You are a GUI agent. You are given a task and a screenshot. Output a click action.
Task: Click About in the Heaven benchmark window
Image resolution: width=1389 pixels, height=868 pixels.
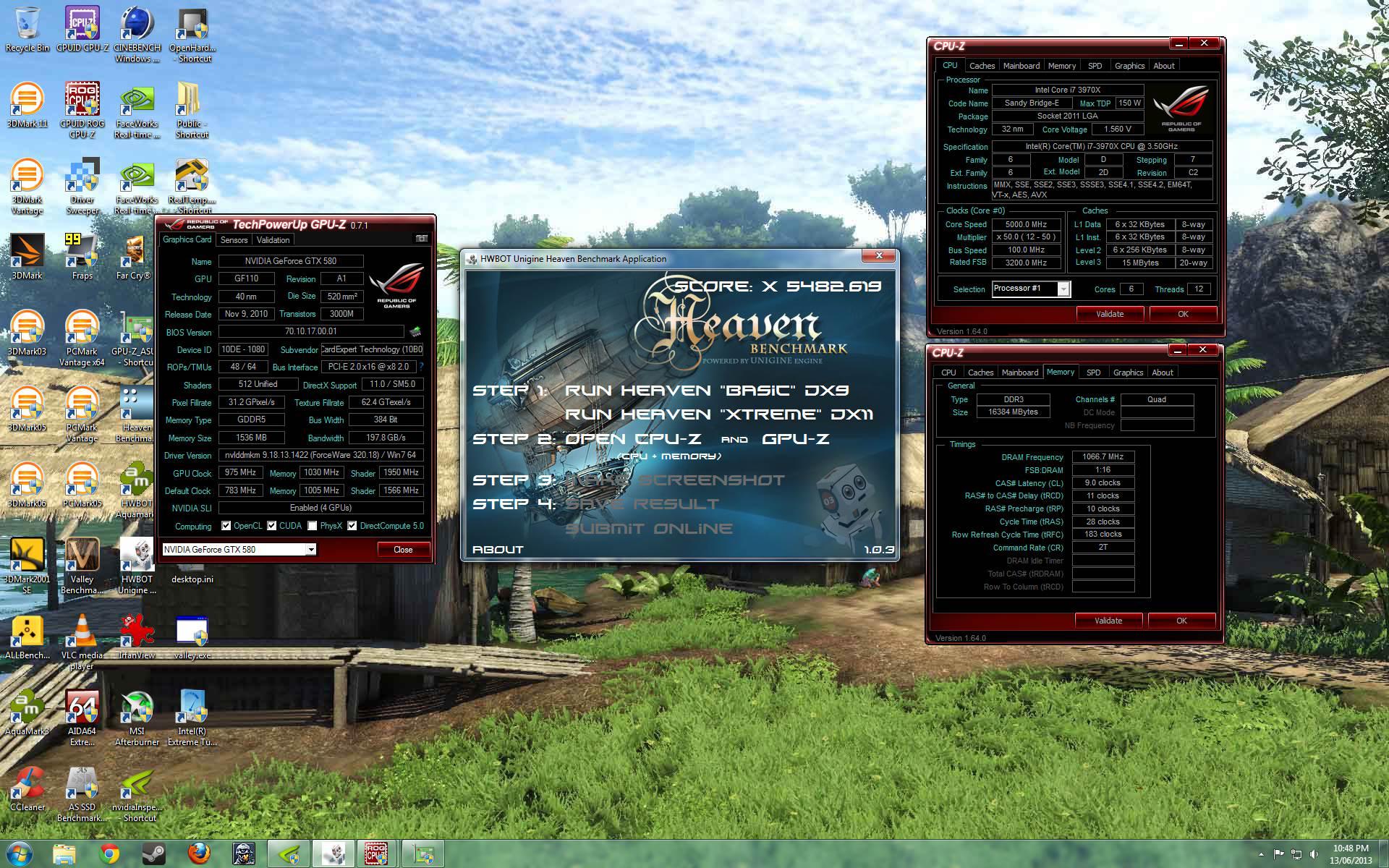(x=498, y=550)
